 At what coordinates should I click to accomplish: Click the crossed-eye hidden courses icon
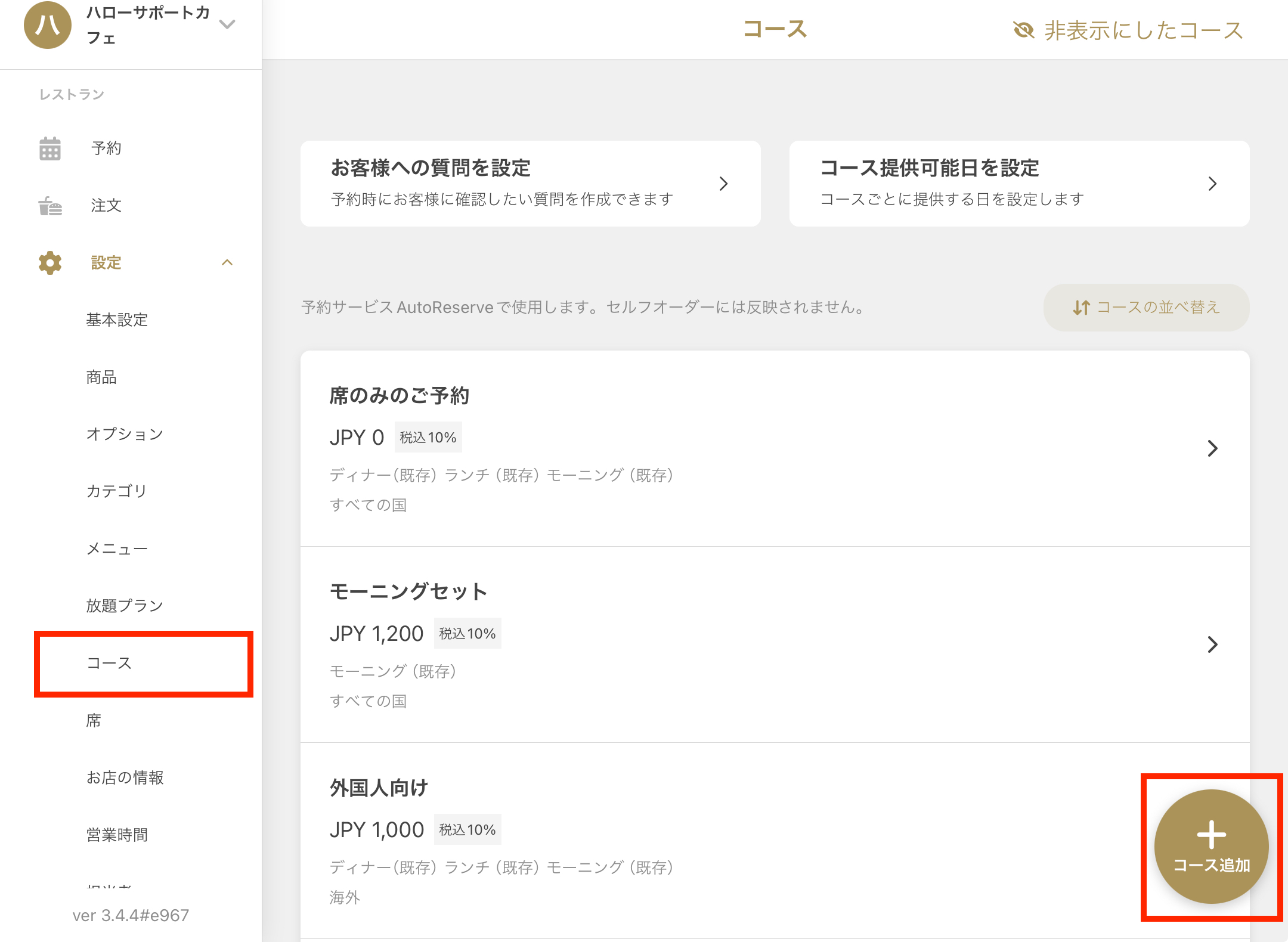tap(1023, 30)
